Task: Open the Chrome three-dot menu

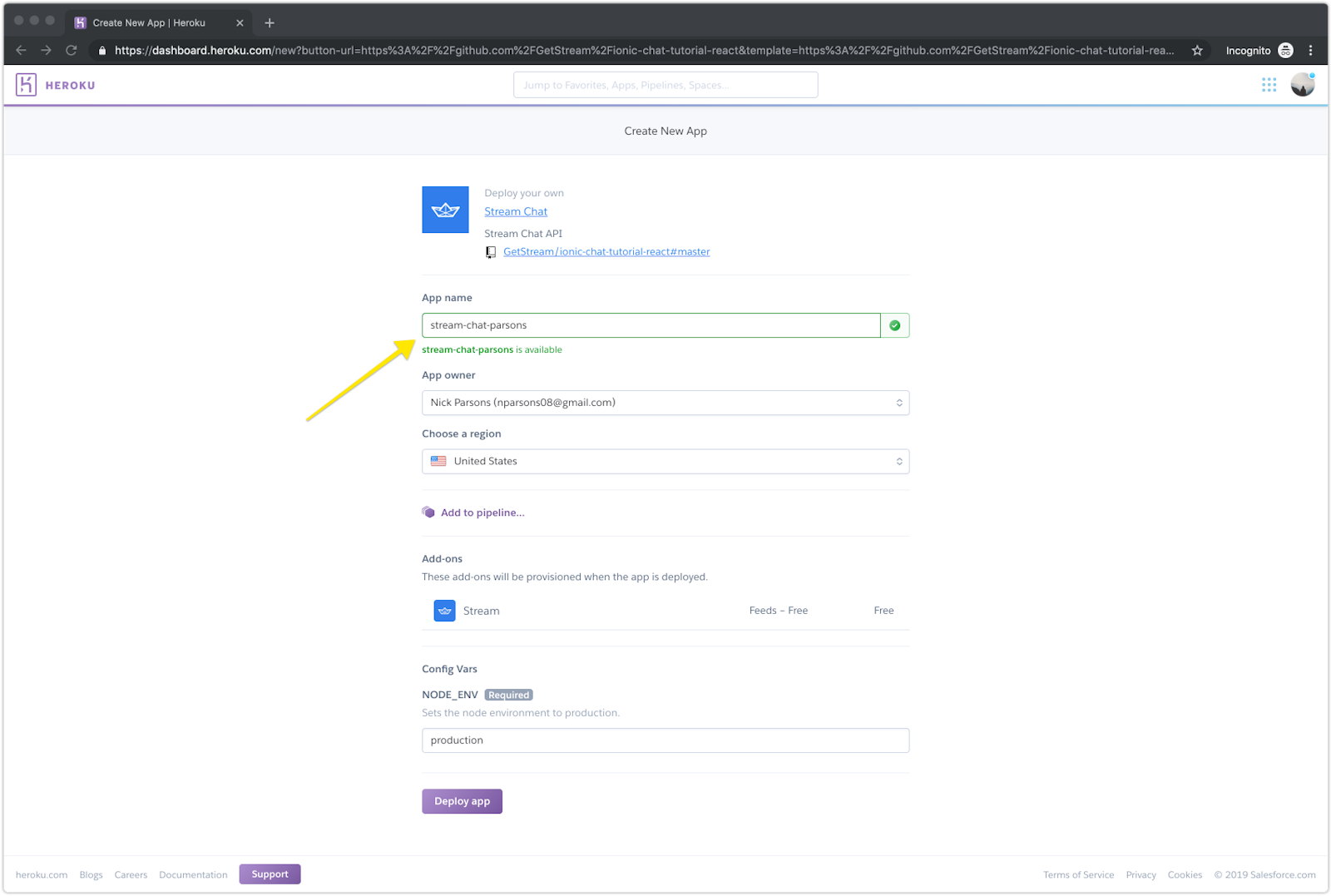Action: pyautogui.click(x=1310, y=51)
